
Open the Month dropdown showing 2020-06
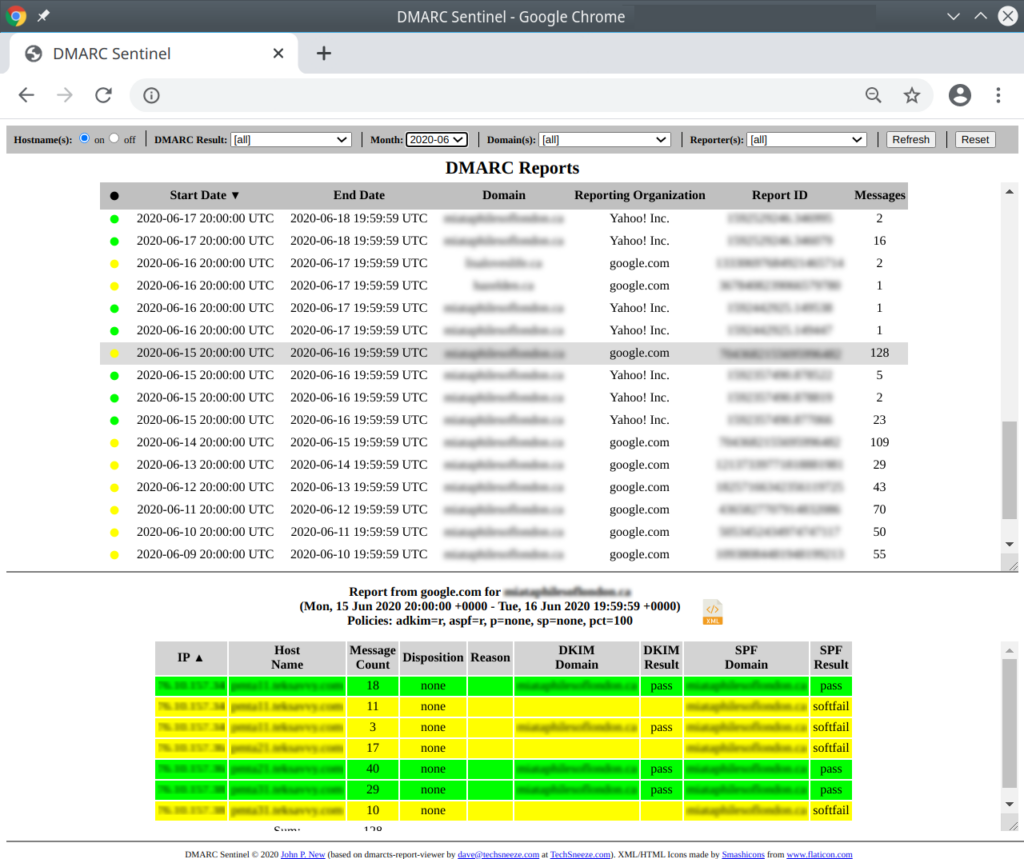coord(437,139)
